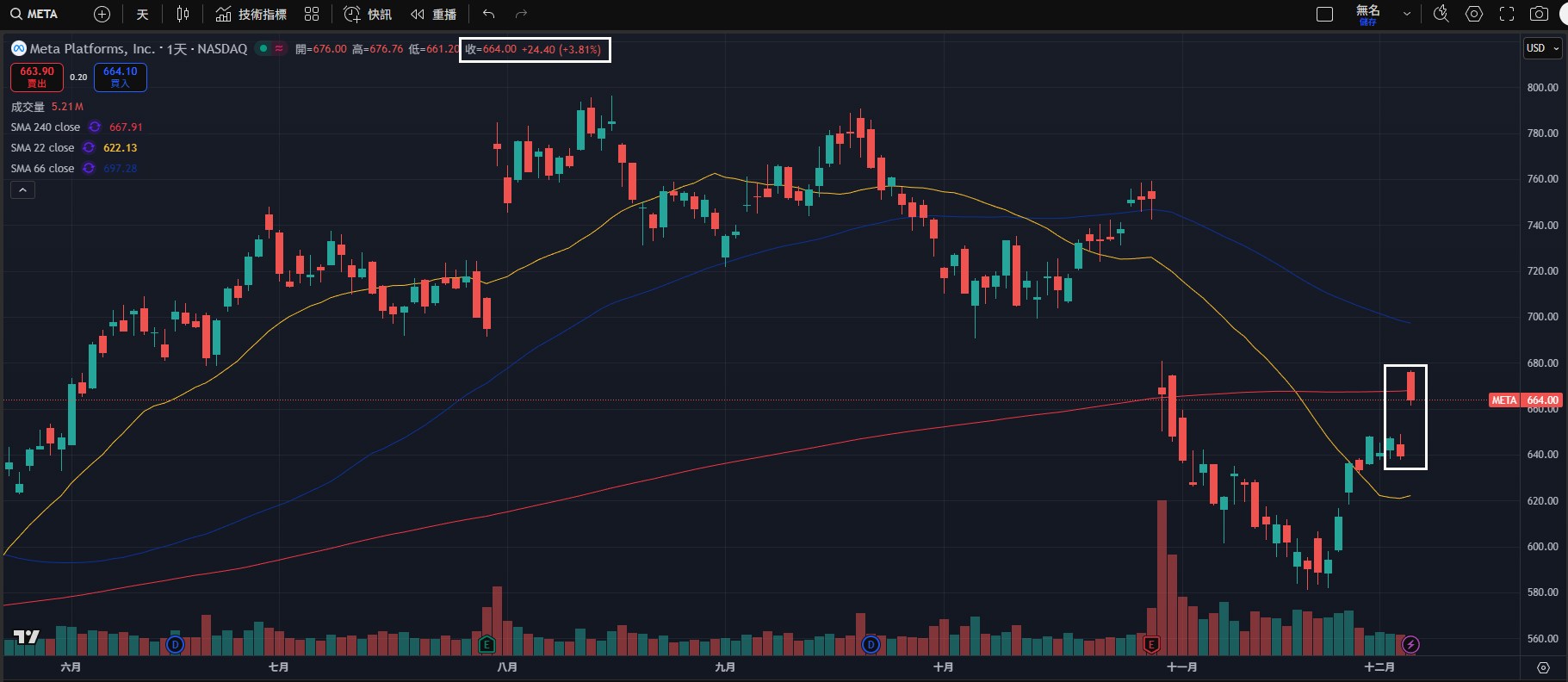
Task: Open the 技術指標 indicators menu
Action: [x=251, y=14]
